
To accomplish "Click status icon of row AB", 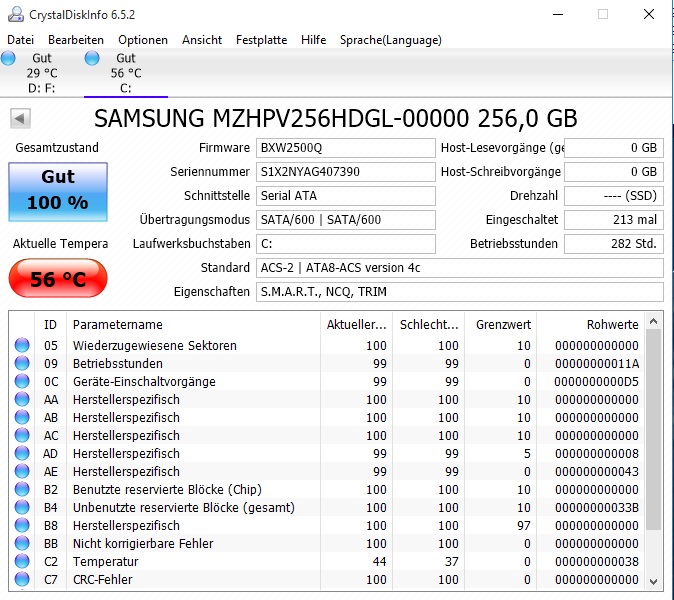I will point(22,417).
